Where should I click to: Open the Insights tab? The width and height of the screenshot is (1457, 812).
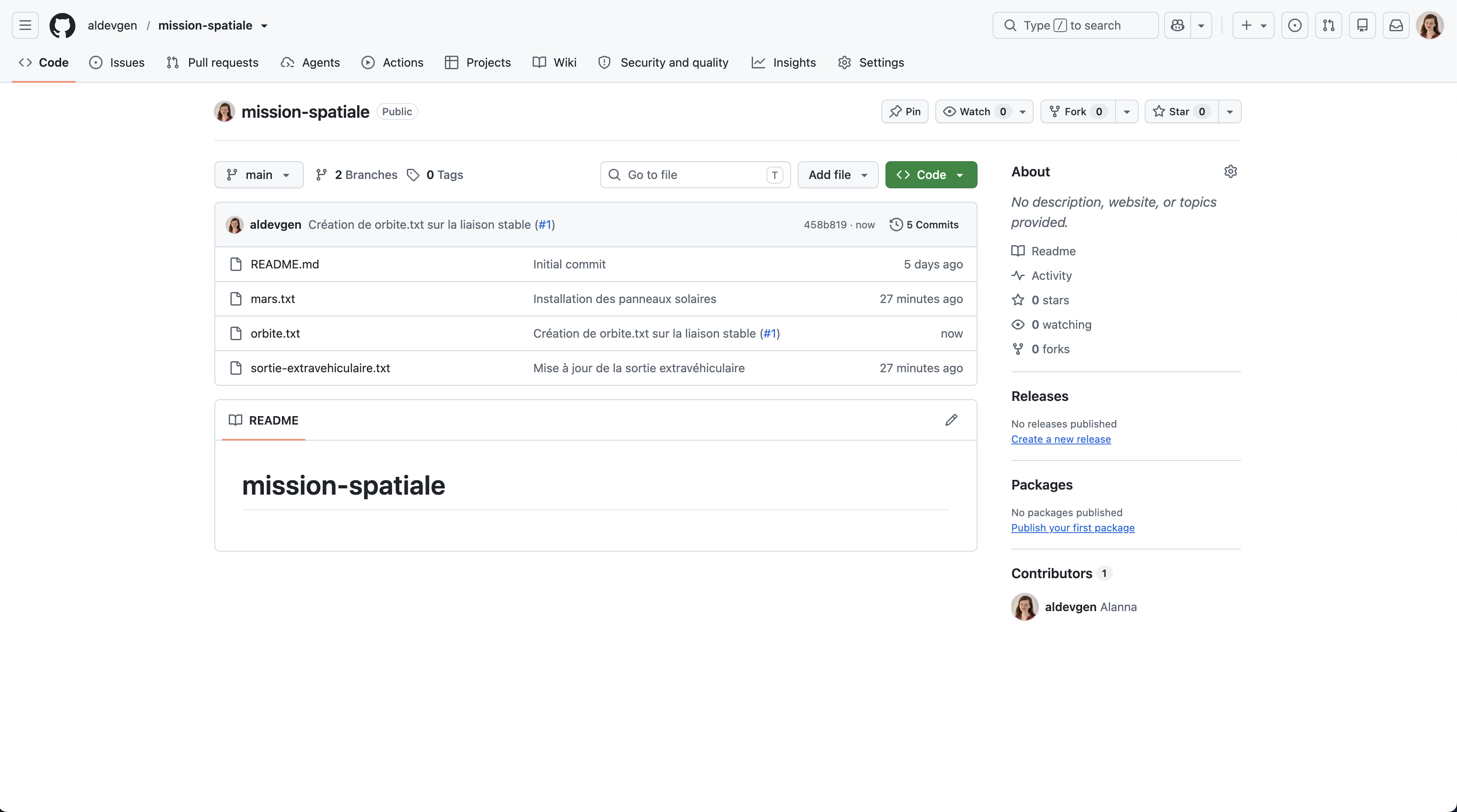click(784, 62)
